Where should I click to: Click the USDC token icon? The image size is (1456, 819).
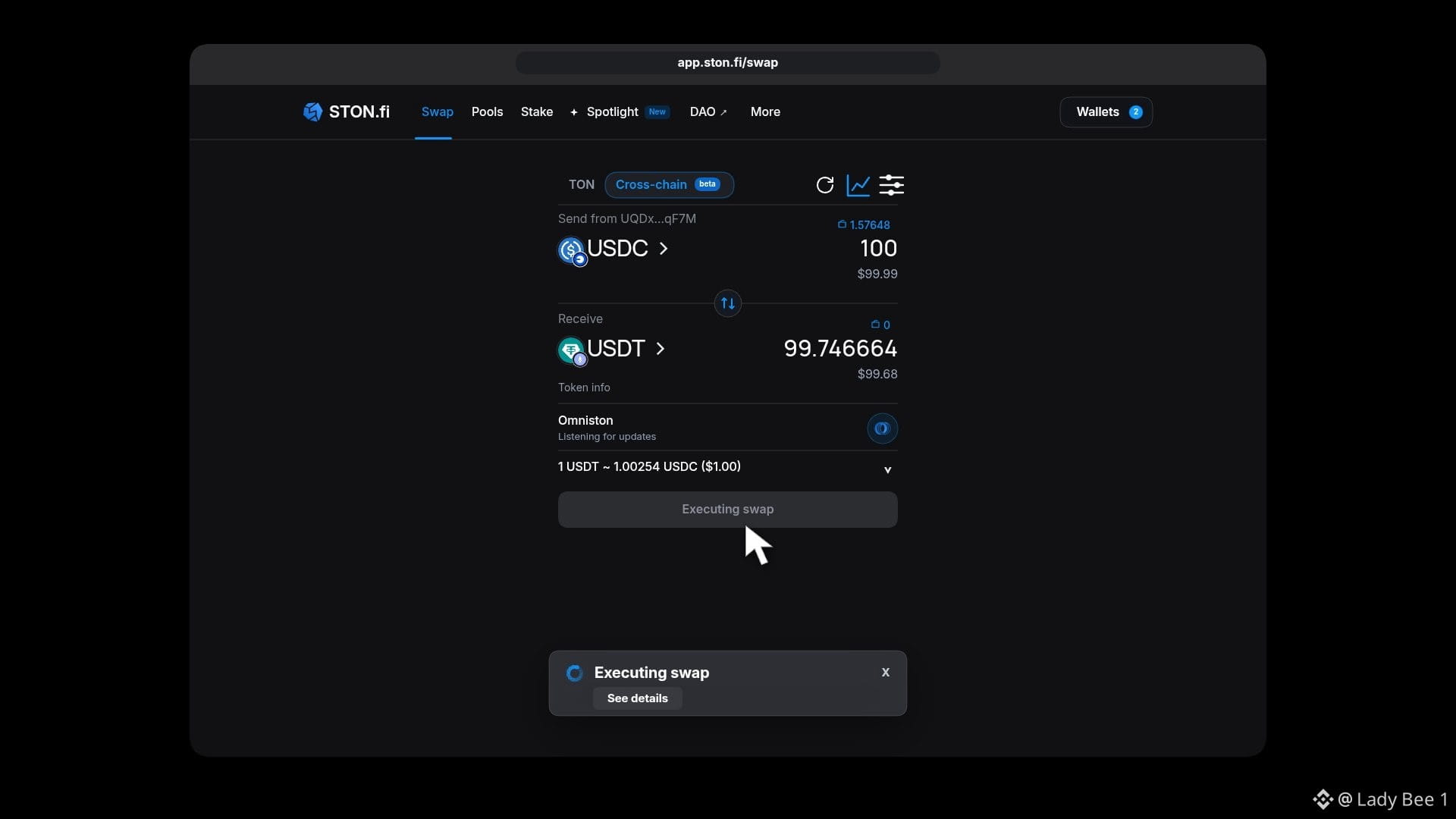[x=572, y=250]
